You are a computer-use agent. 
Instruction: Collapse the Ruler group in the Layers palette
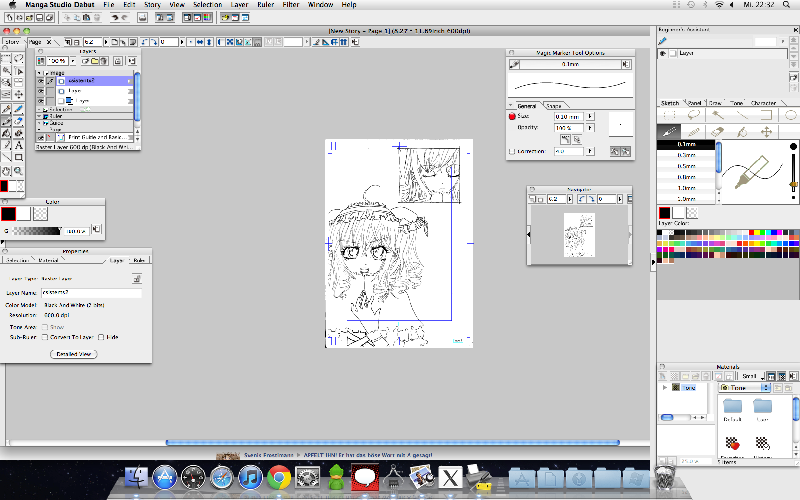[39, 116]
